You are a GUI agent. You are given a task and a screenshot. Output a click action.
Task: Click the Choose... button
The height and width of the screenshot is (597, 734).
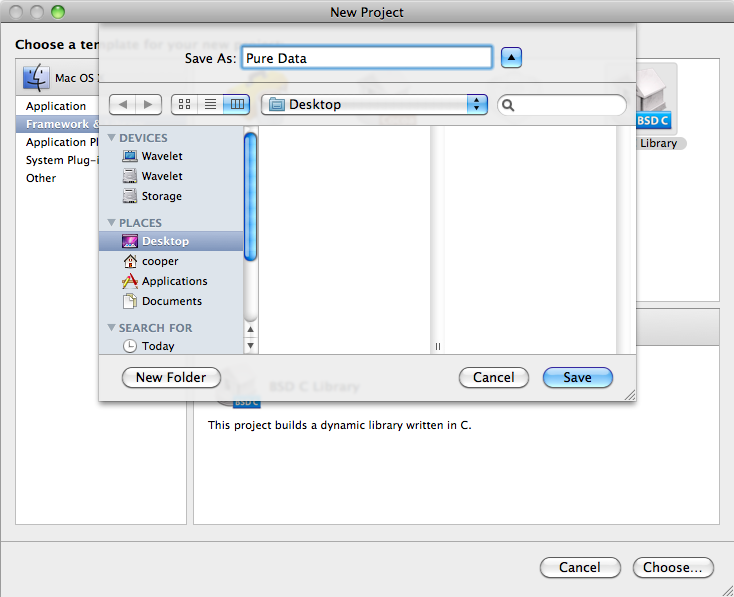click(x=673, y=568)
